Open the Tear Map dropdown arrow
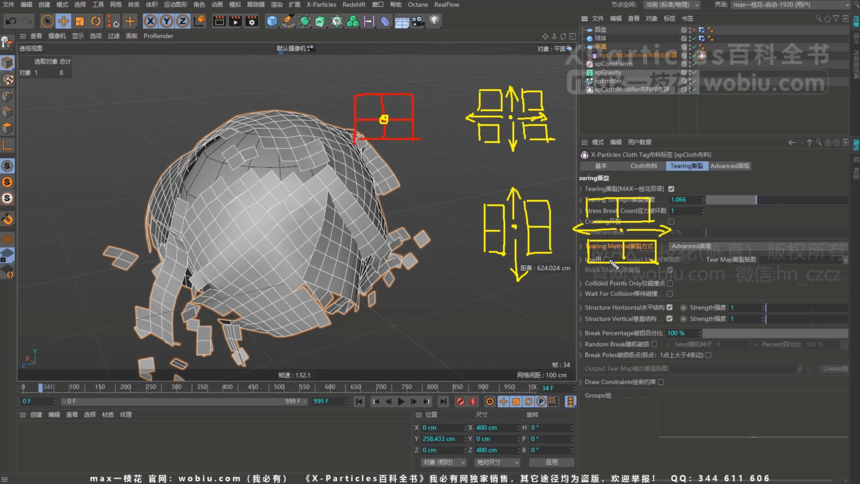This screenshot has width=860, height=484. point(845,260)
